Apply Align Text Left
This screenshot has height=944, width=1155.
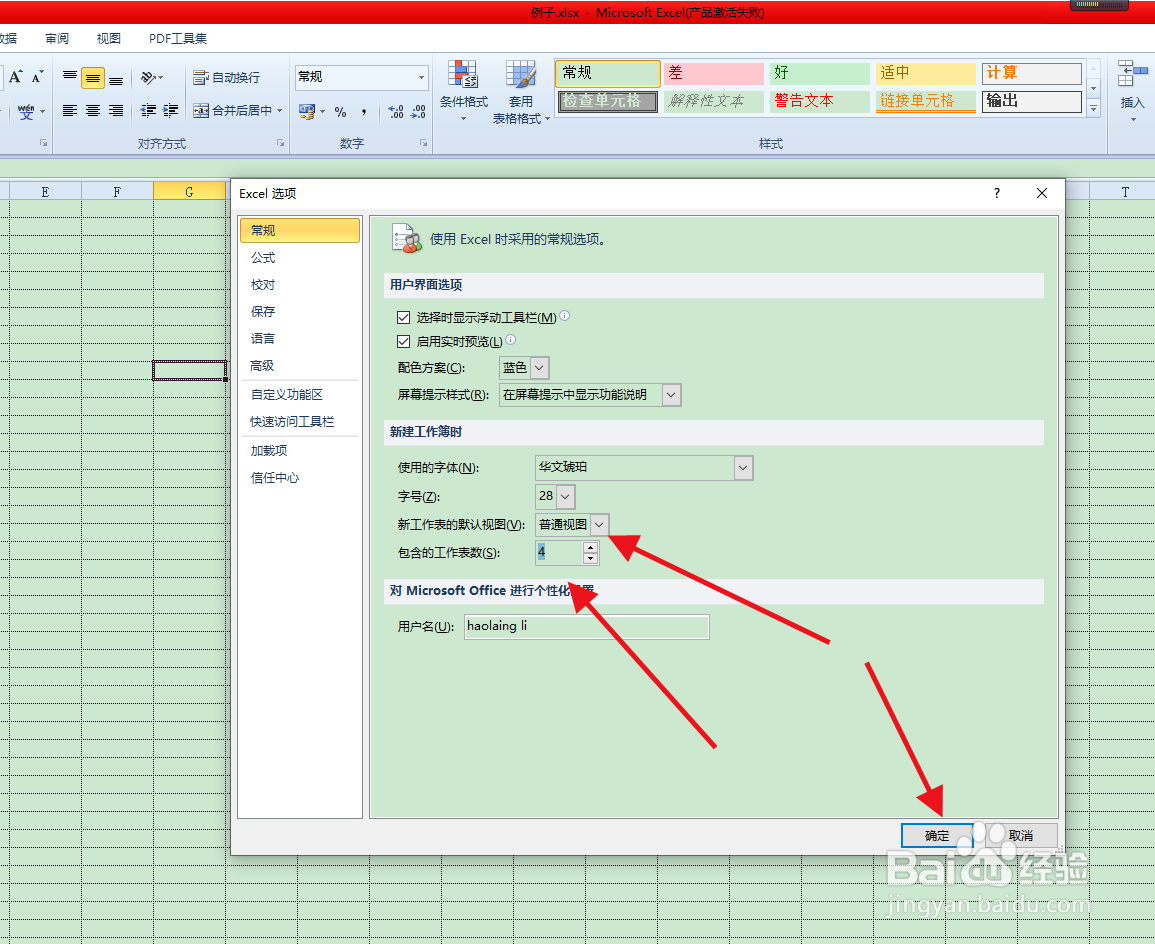click(x=70, y=110)
